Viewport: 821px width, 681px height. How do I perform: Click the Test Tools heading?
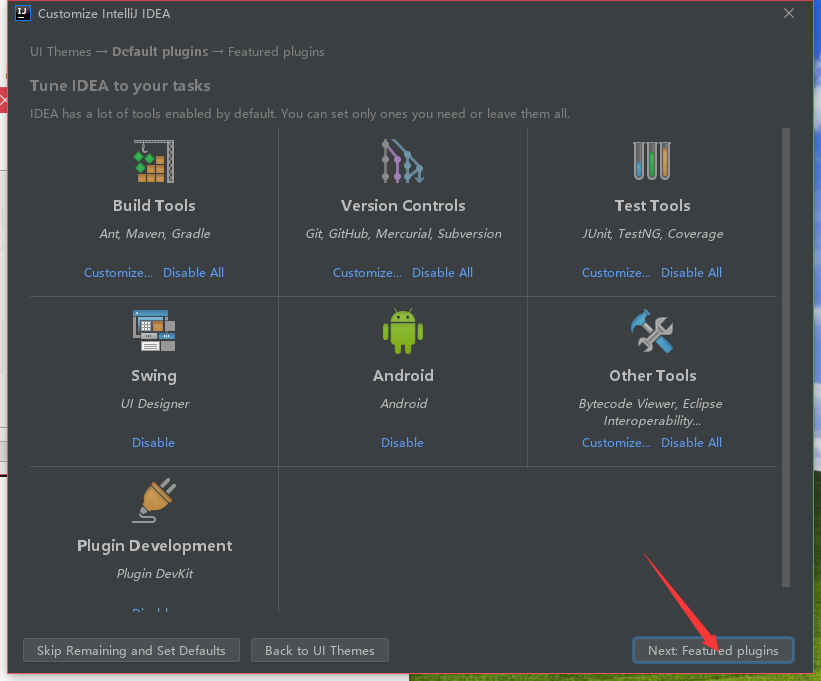(x=652, y=206)
